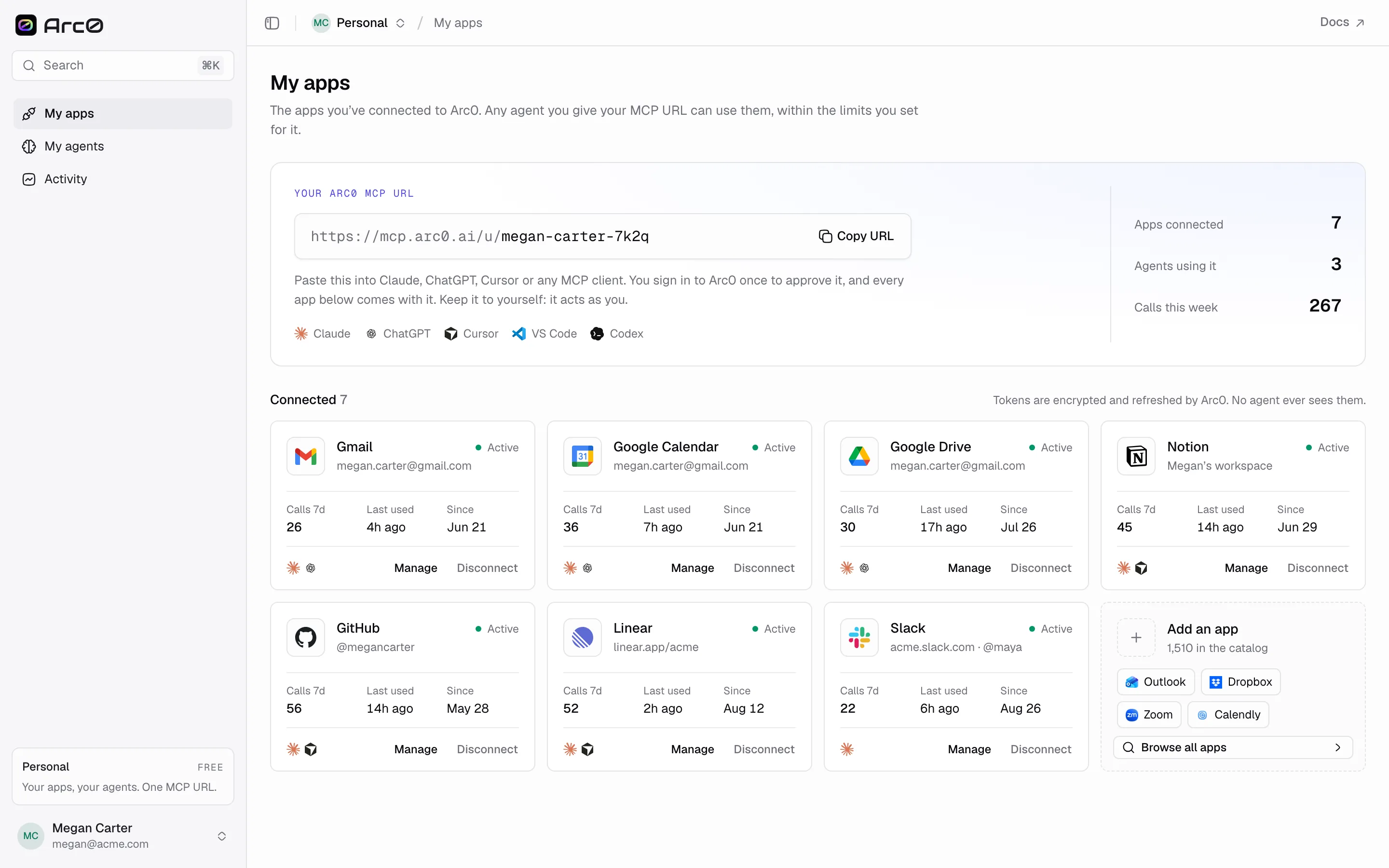Screen dimensions: 1389x868
Task: Click the Apps connected 7 stat
Action: coord(1238,224)
